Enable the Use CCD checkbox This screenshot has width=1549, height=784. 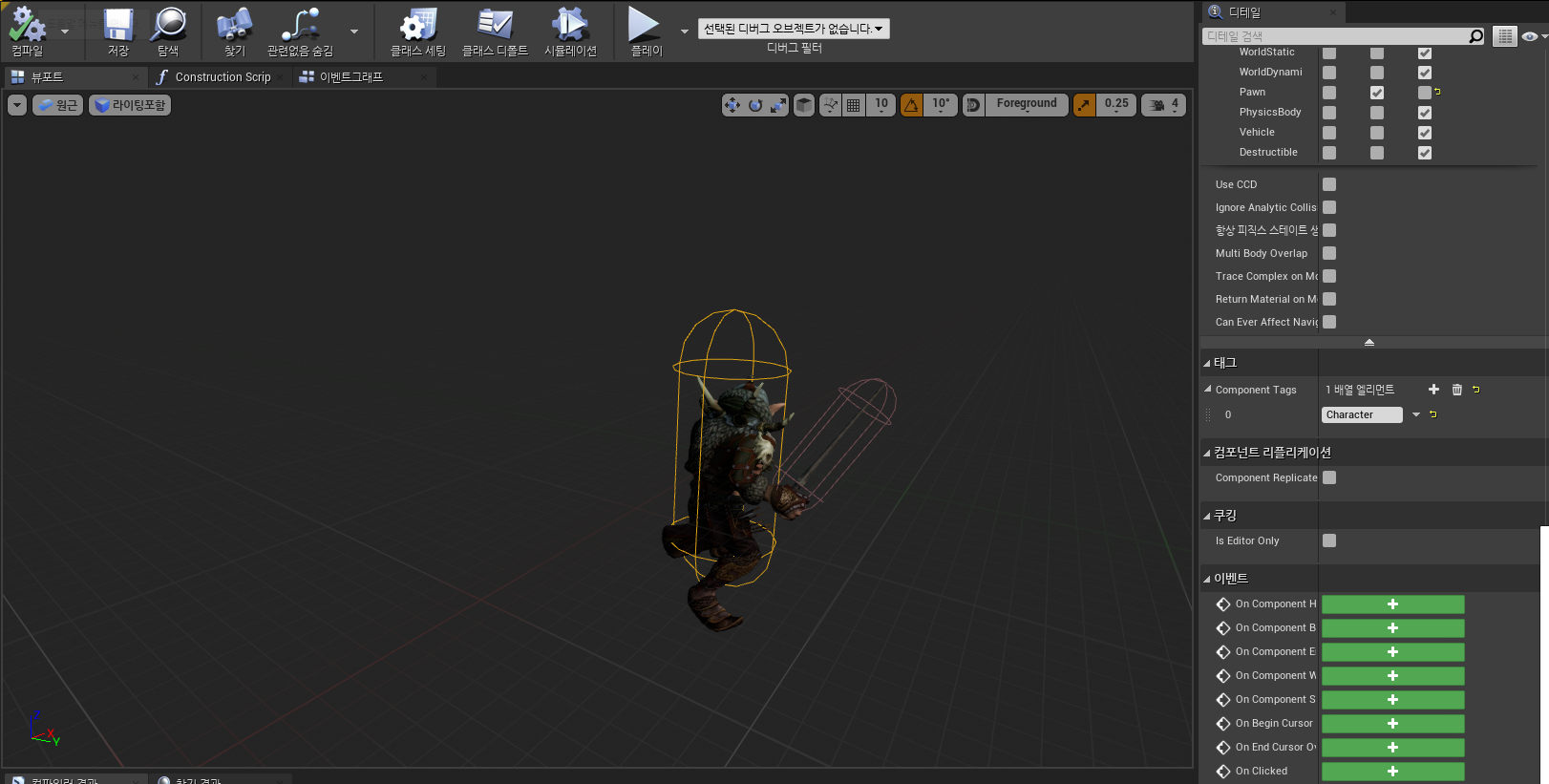pos(1329,184)
